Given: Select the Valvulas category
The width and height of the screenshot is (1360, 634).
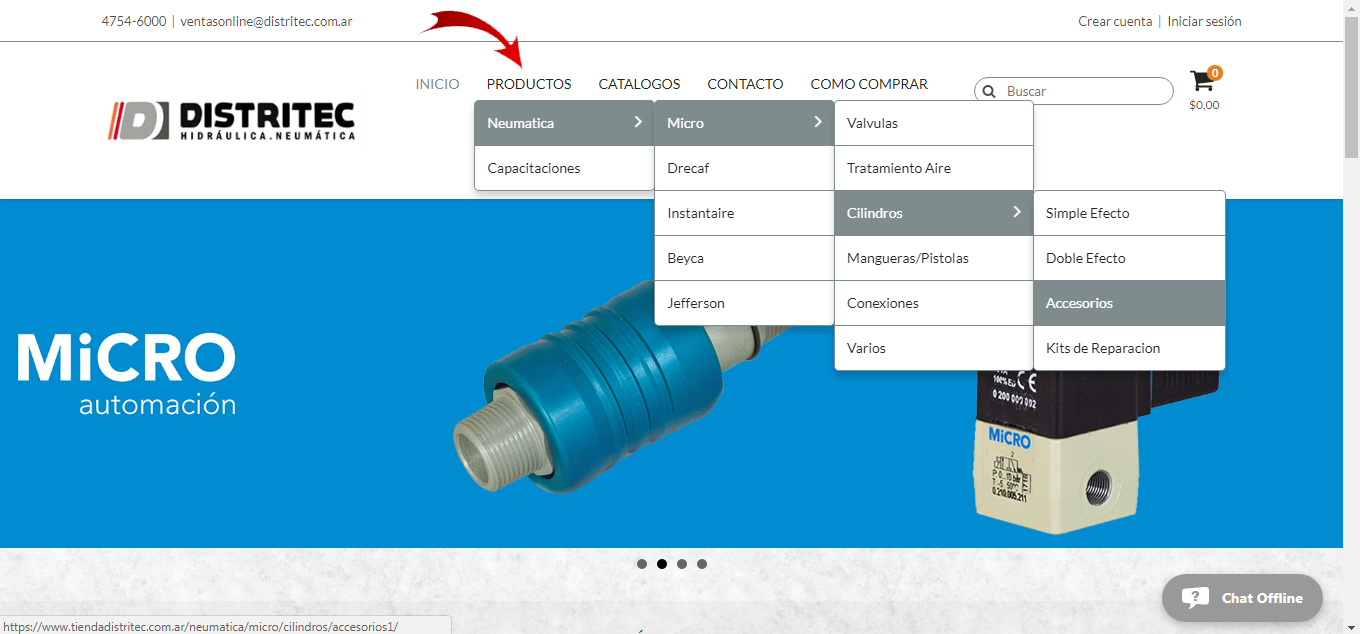Looking at the screenshot, I should coord(934,123).
